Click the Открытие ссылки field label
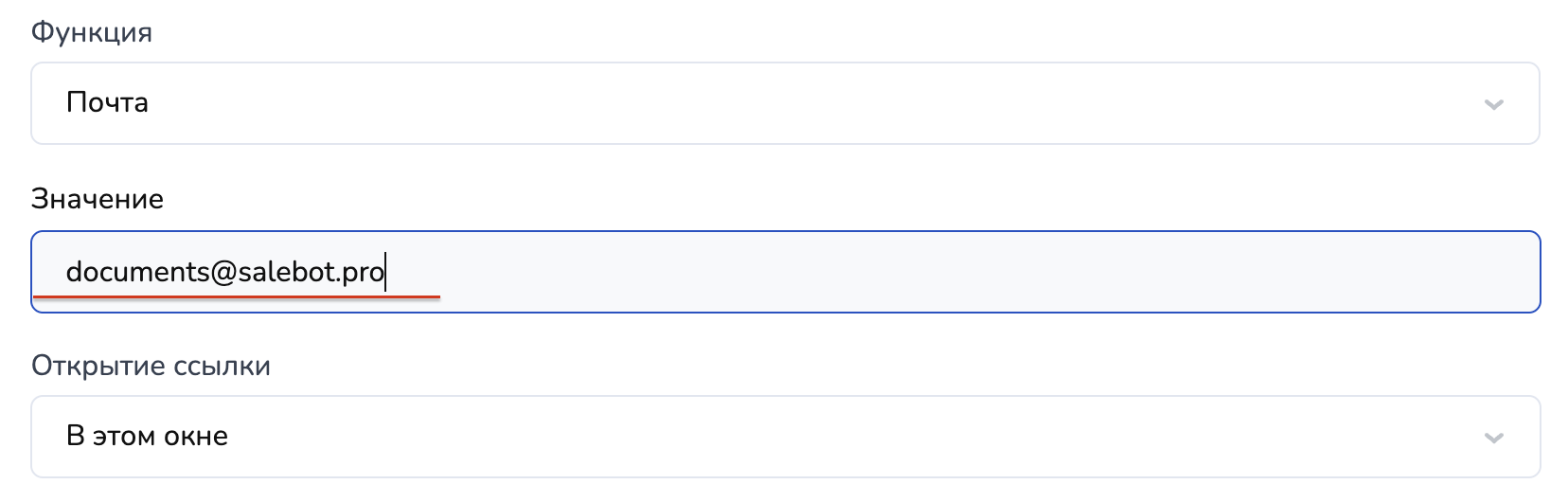The image size is (1568, 502). click(151, 366)
